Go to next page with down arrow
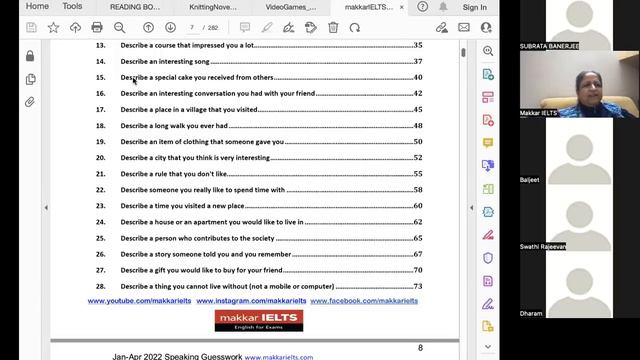Image resolution: width=640 pixels, height=360 pixels. click(171, 28)
